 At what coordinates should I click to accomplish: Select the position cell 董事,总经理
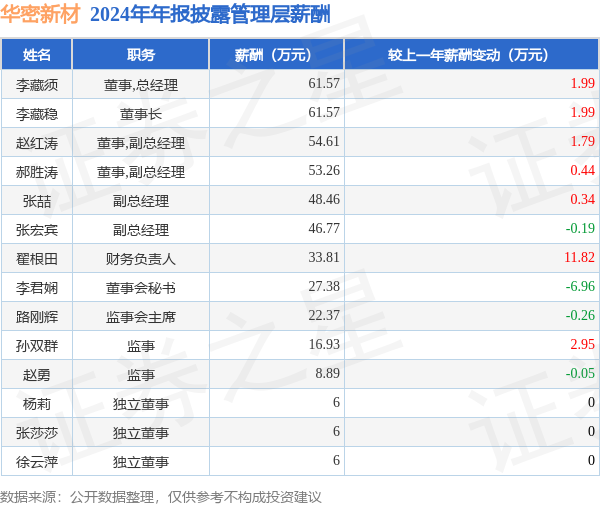141,85
